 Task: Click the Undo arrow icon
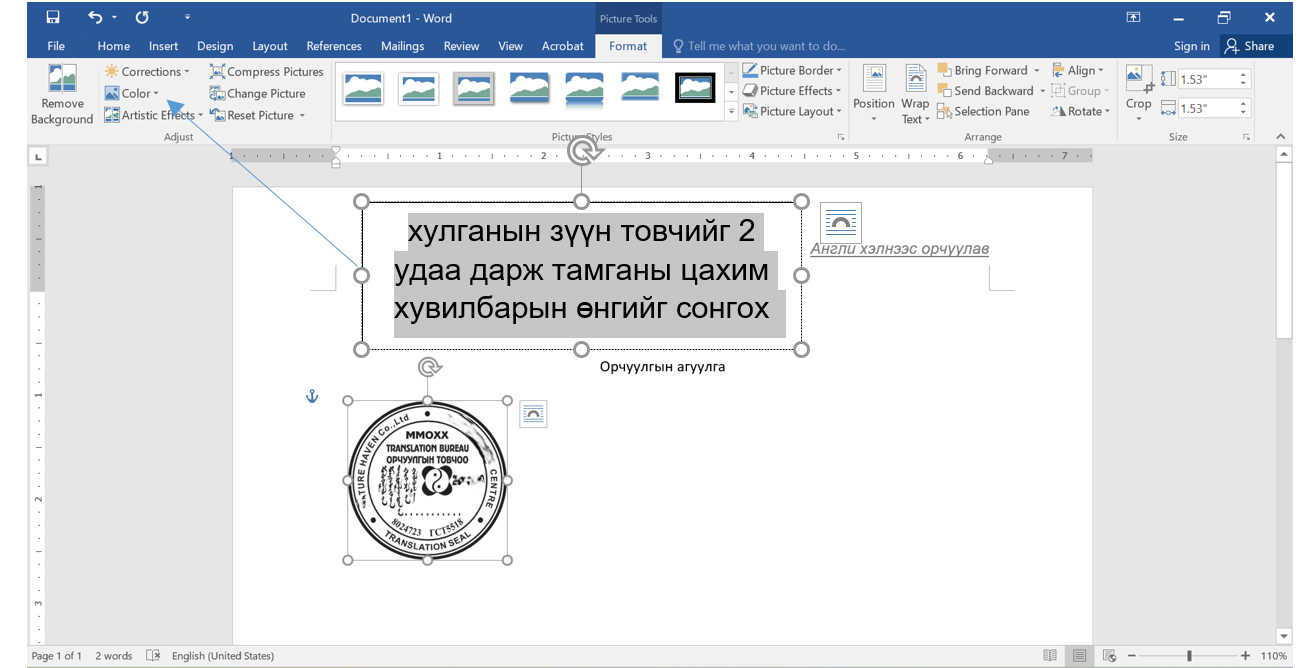click(x=95, y=18)
